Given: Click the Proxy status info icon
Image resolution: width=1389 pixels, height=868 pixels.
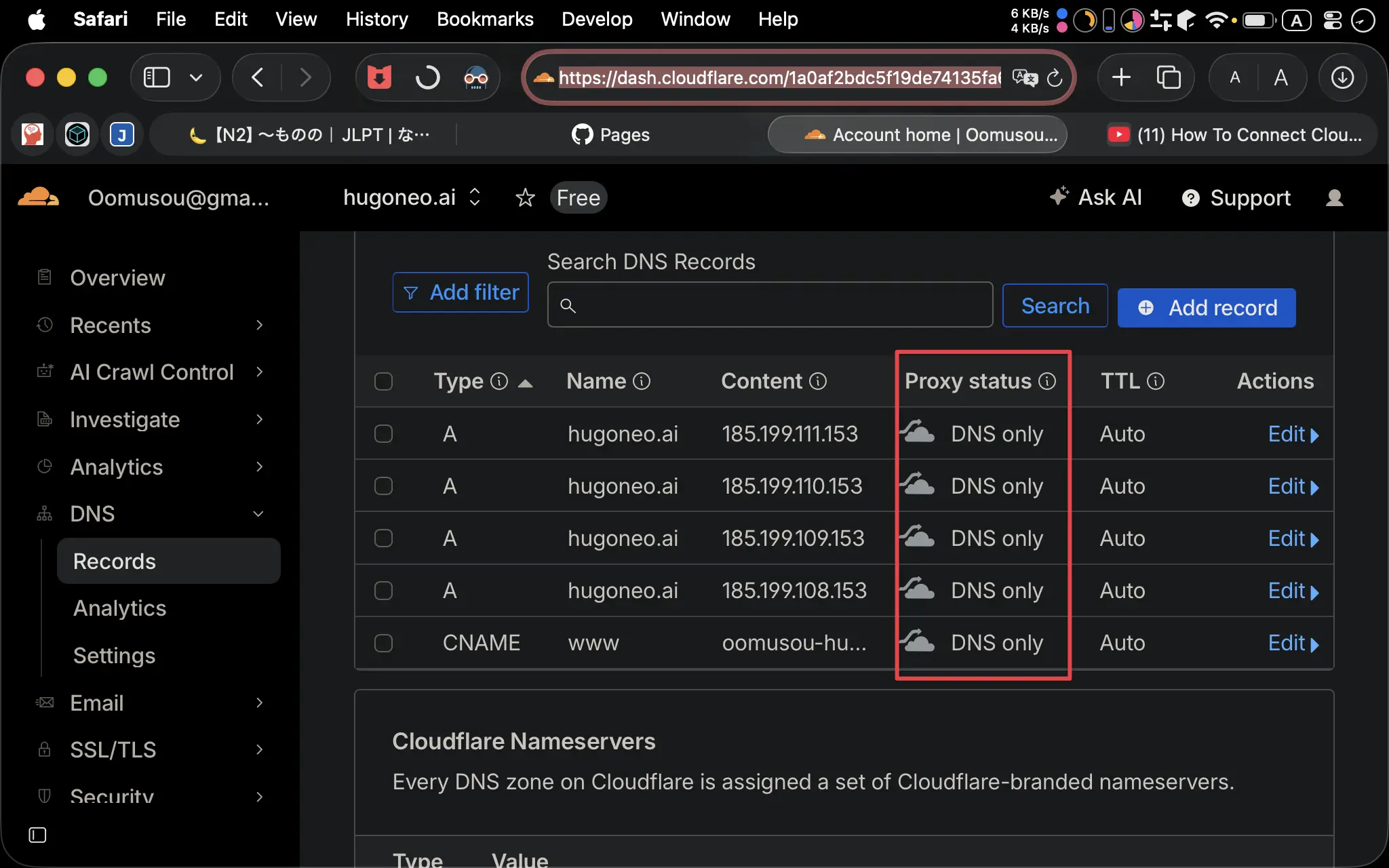Looking at the screenshot, I should click(x=1047, y=381).
